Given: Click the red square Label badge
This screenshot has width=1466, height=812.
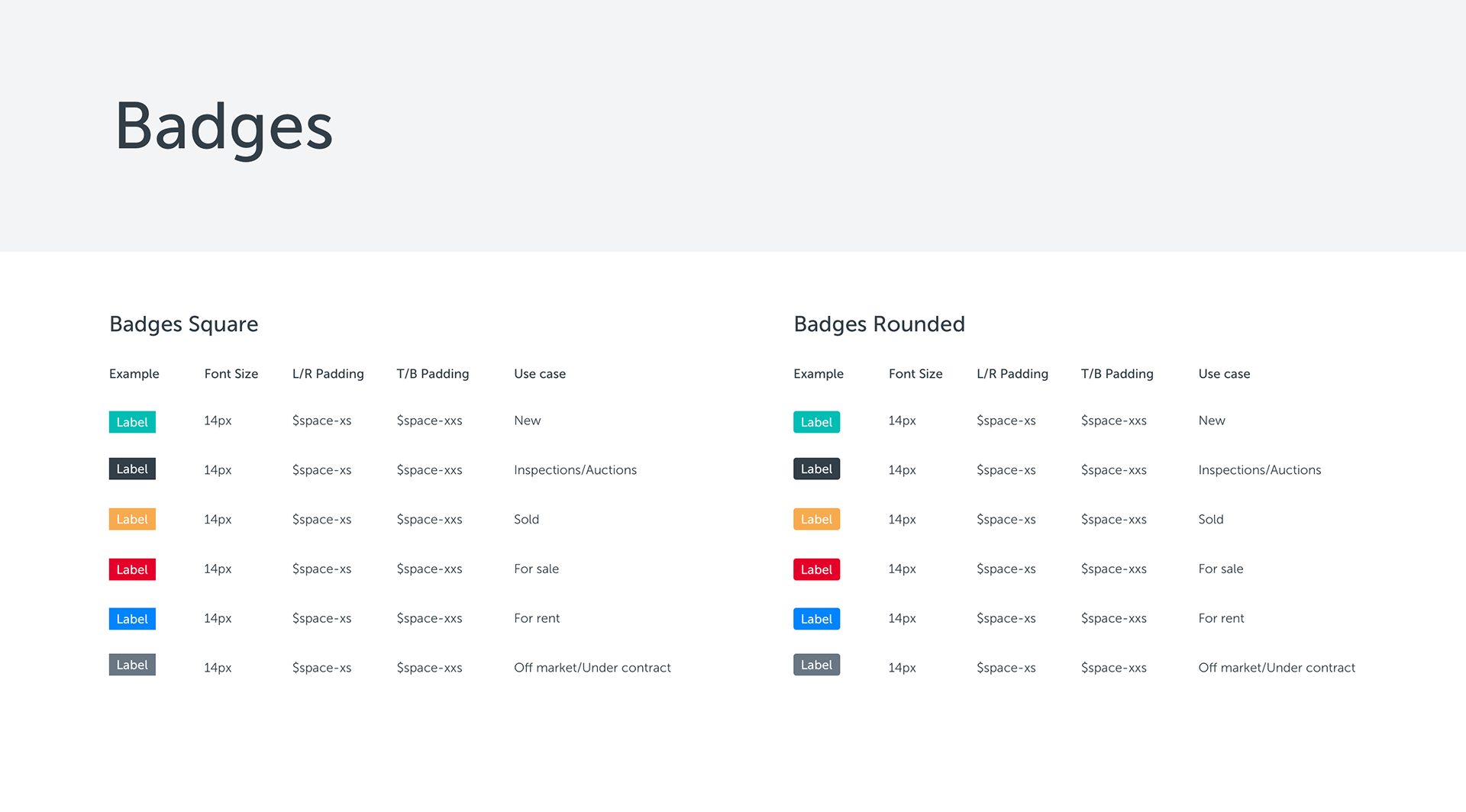Looking at the screenshot, I should click(132, 569).
